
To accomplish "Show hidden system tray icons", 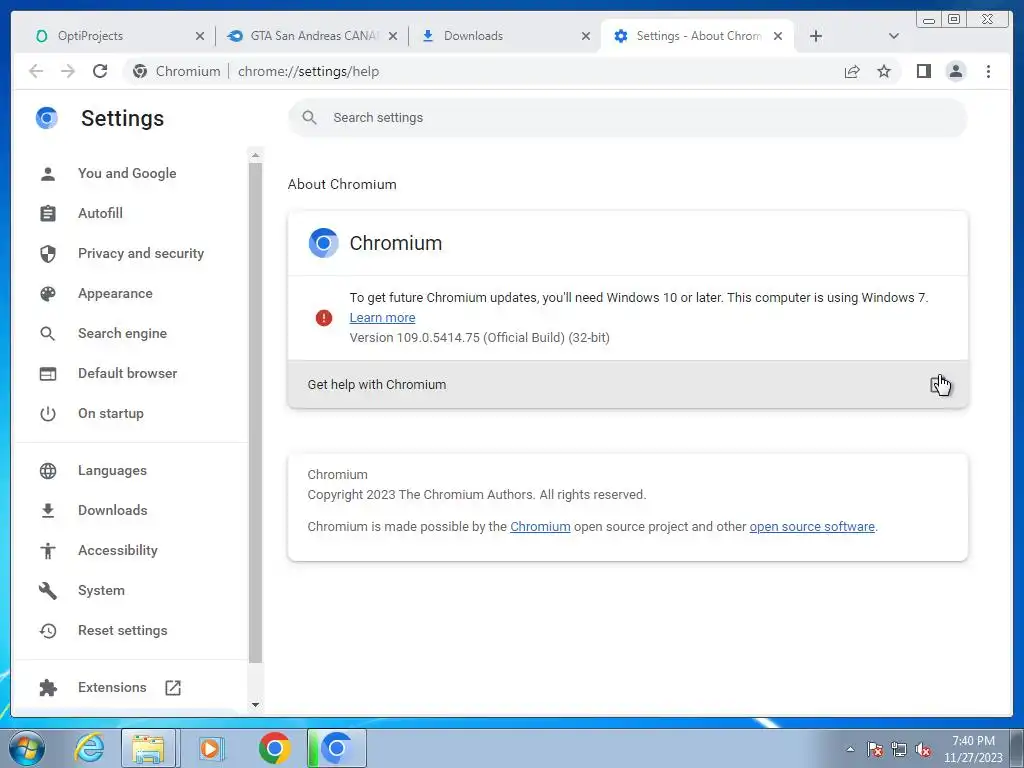I will pyautogui.click(x=850, y=749).
